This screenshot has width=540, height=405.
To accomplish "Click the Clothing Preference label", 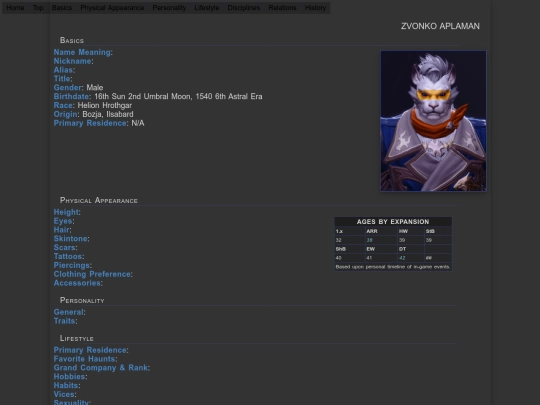I will pyautogui.click(x=92, y=274).
